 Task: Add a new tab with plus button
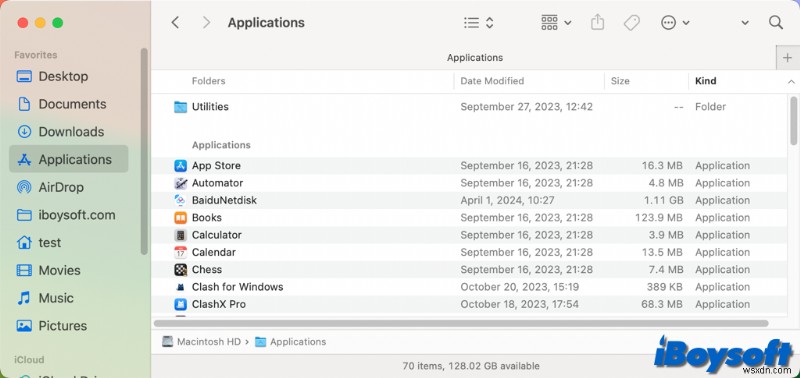[x=787, y=58]
